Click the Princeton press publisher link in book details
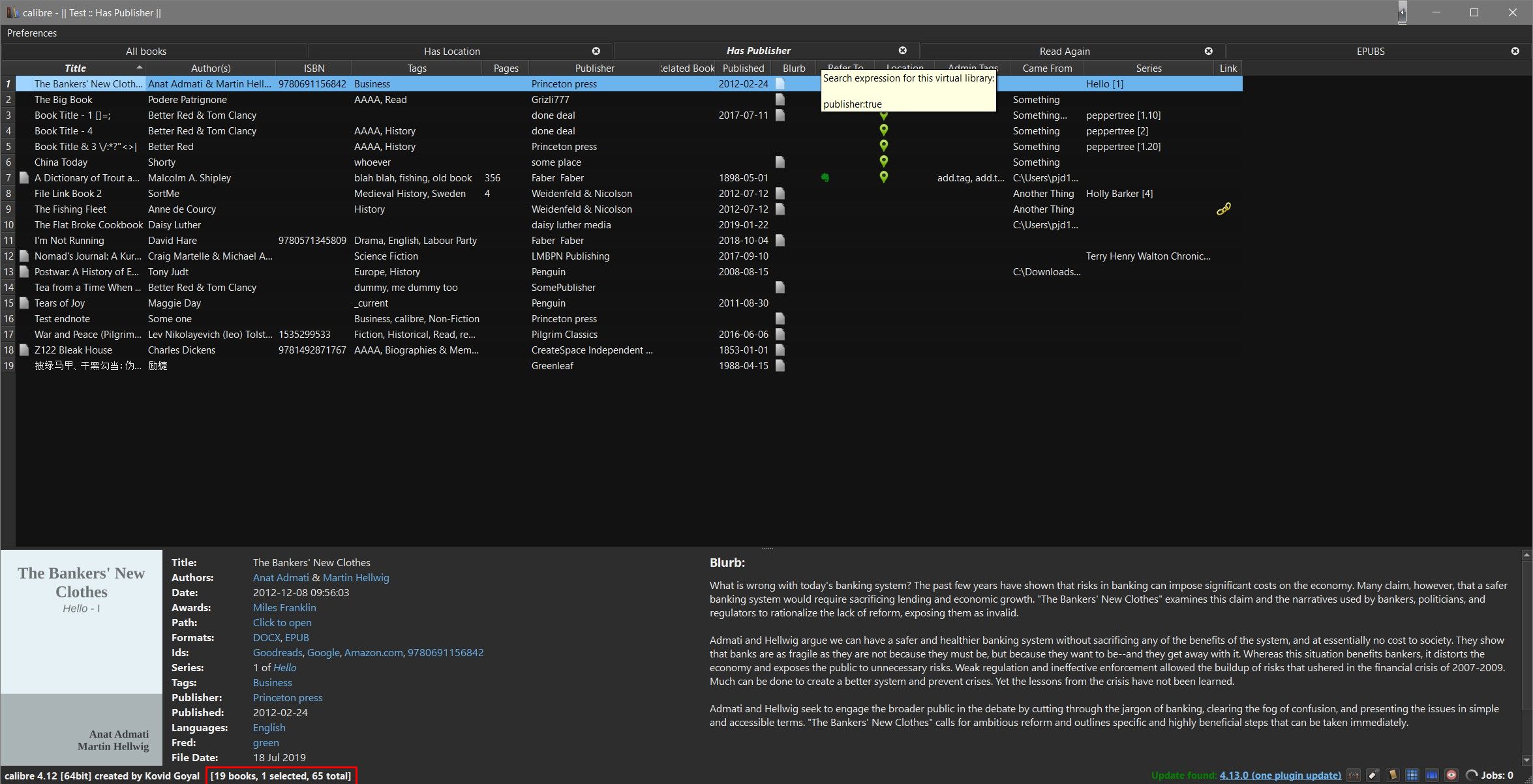 tap(288, 697)
